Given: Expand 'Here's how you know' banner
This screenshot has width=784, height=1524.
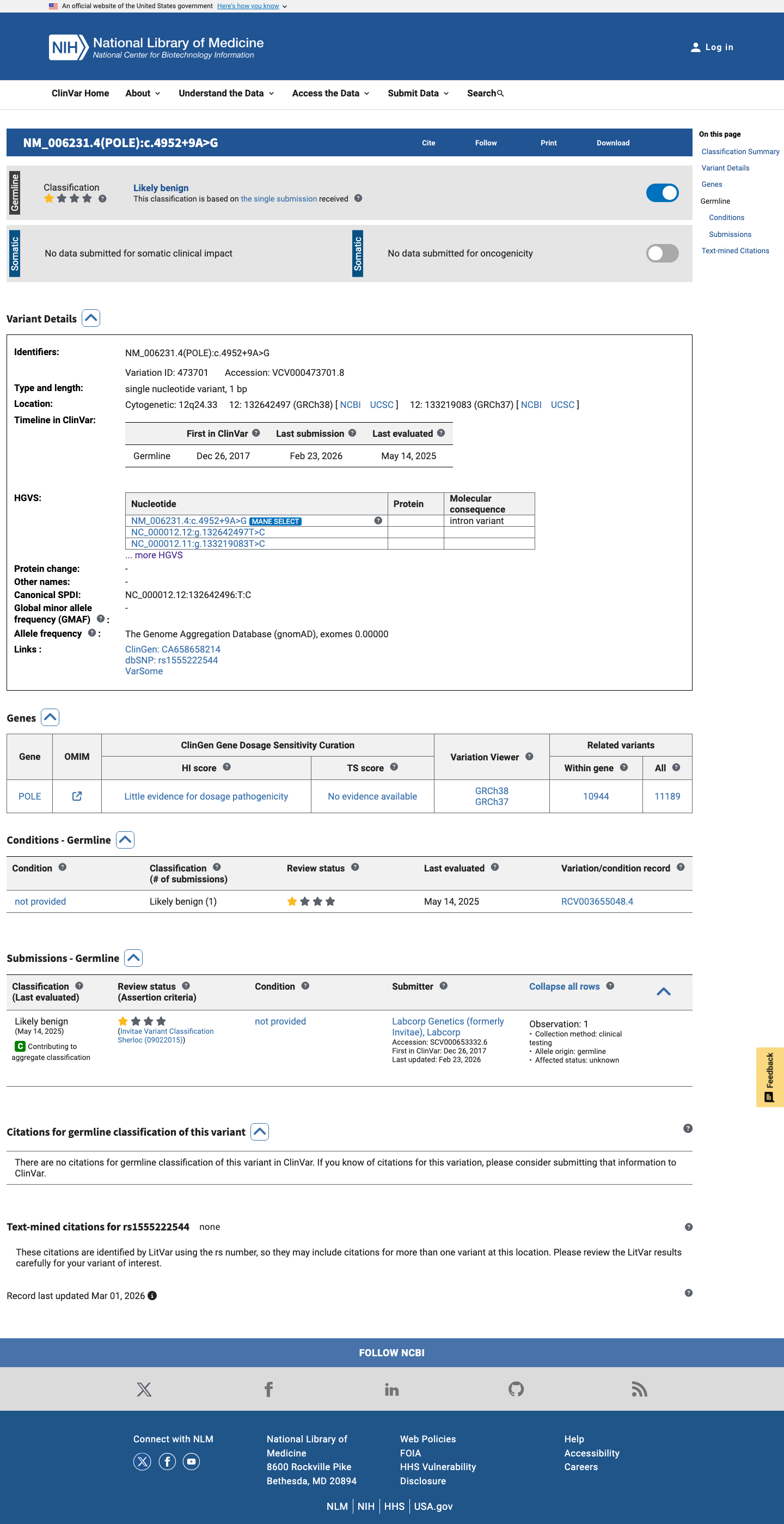Looking at the screenshot, I should click(x=252, y=6).
